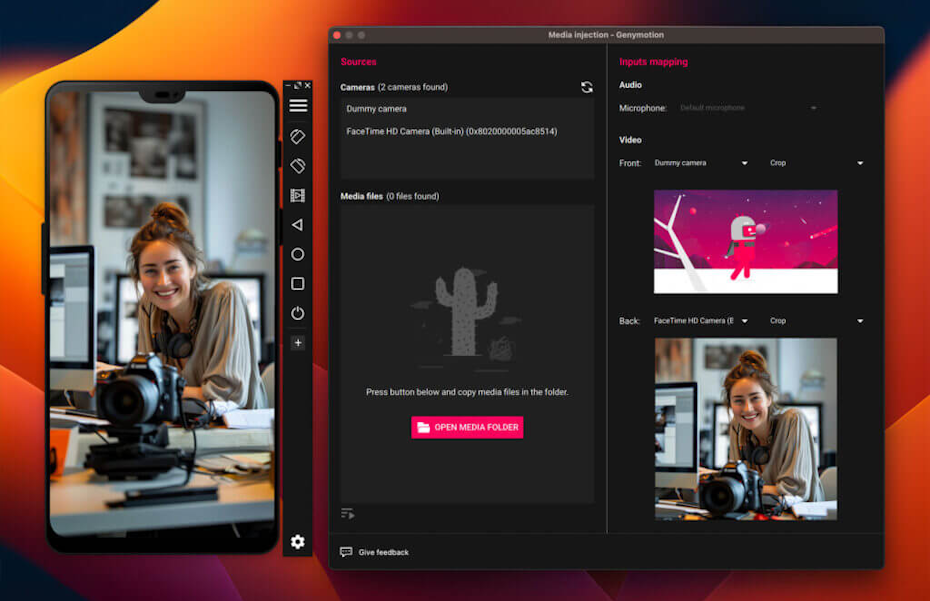930x601 pixels.
Task: Open the Microphone dropdown
Action: pyautogui.click(x=748, y=108)
